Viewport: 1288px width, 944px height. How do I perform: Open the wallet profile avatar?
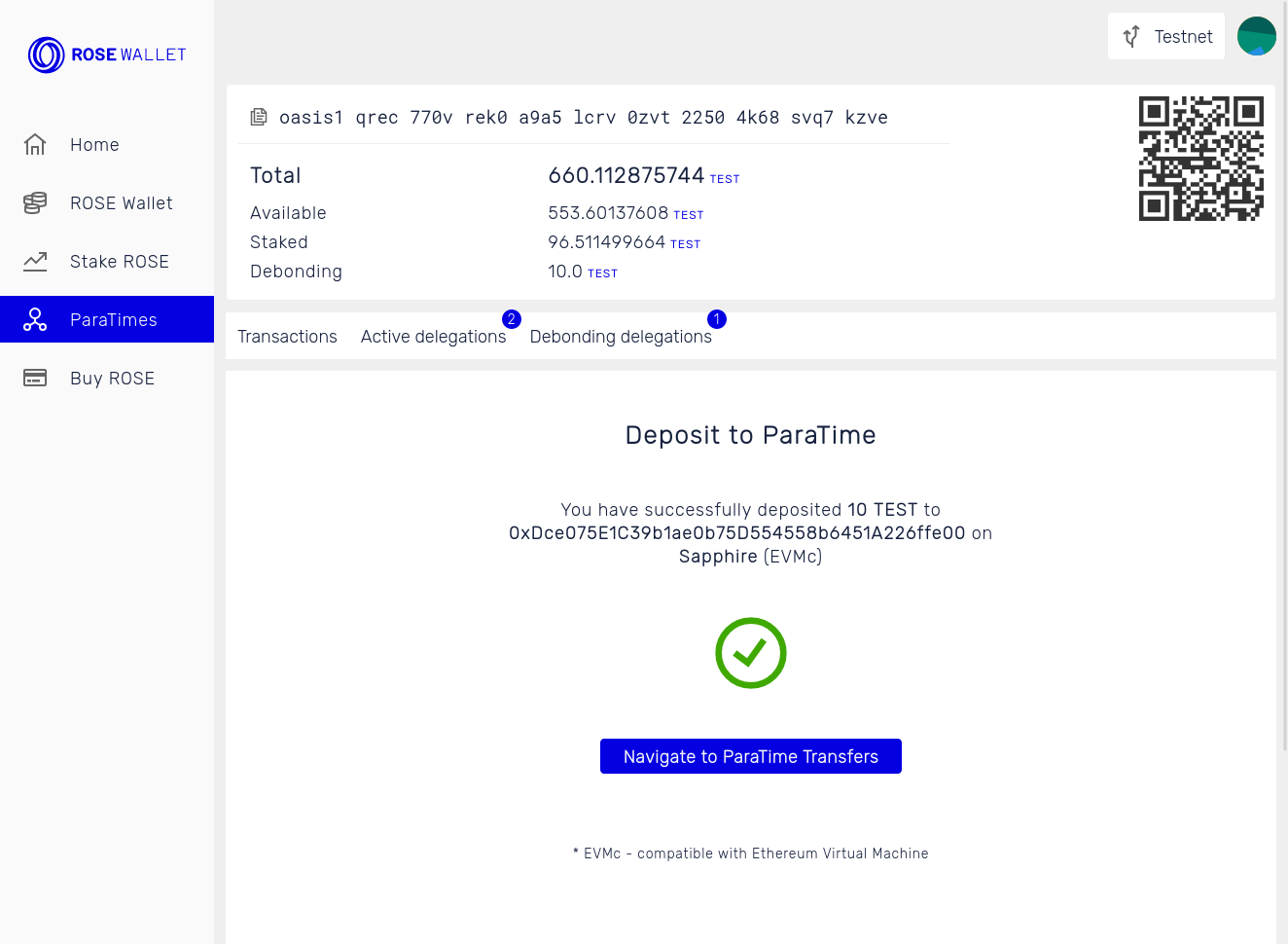point(1256,36)
